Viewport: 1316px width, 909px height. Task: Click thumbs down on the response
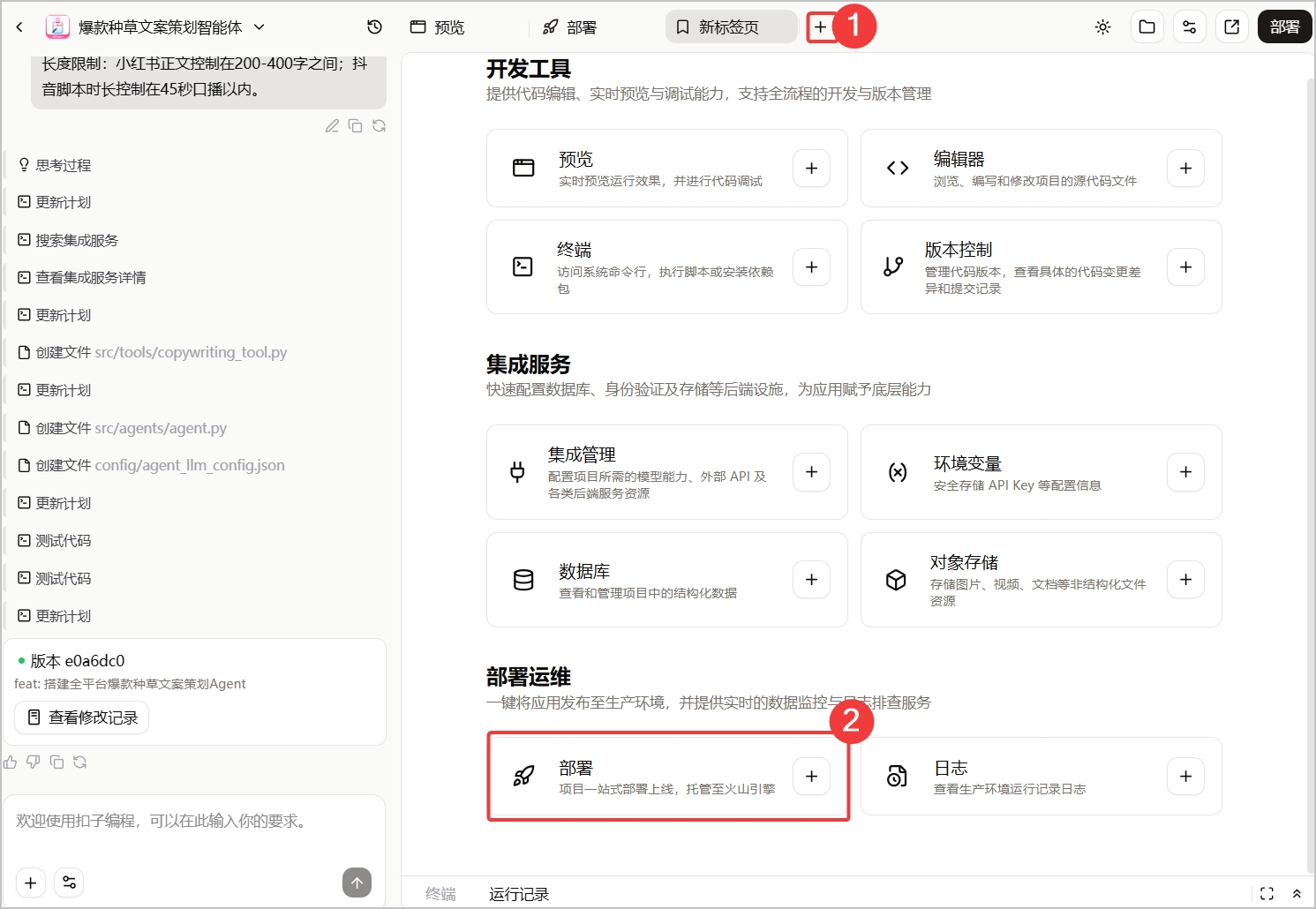[34, 762]
